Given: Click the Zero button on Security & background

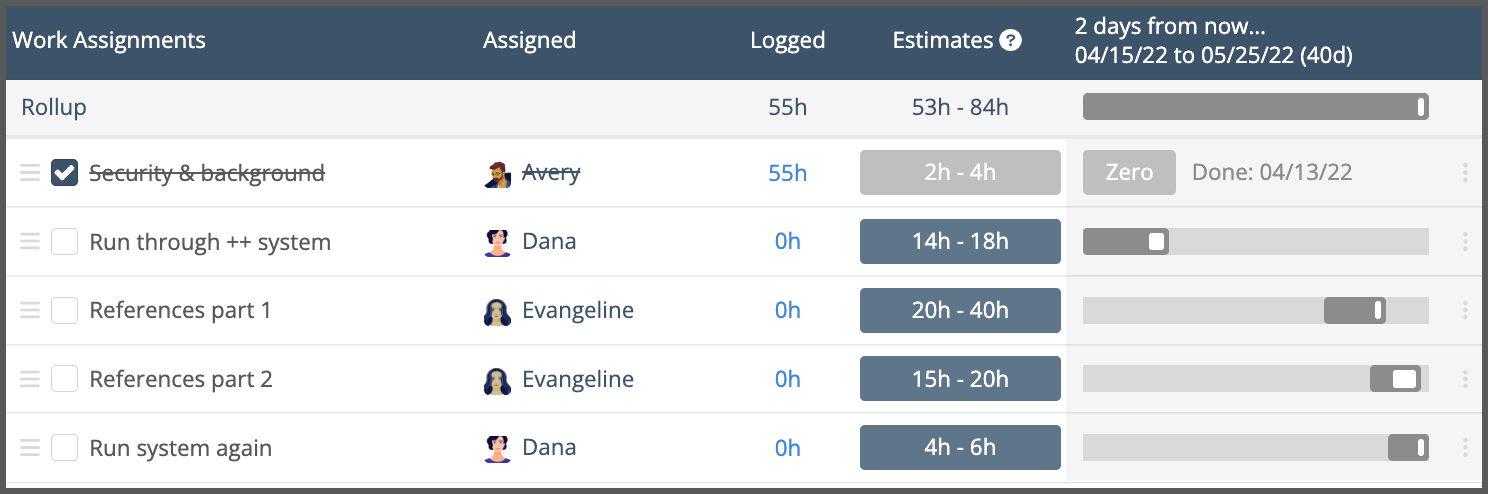Looking at the screenshot, I should 1129,173.
